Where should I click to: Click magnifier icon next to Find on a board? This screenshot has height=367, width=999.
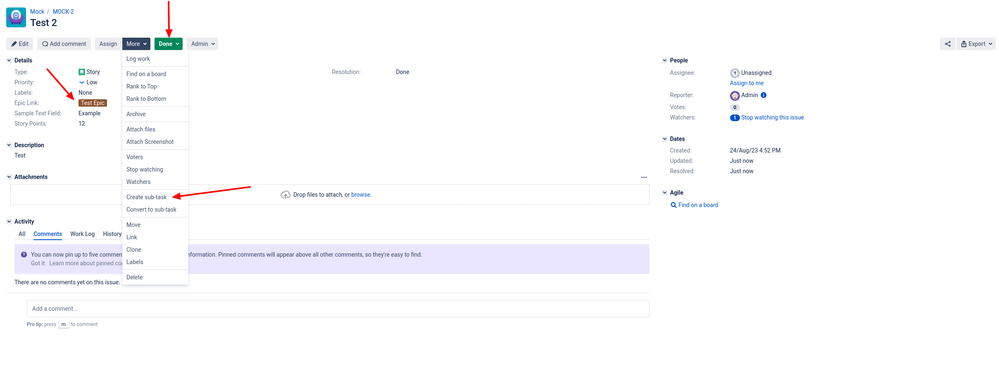(x=673, y=205)
